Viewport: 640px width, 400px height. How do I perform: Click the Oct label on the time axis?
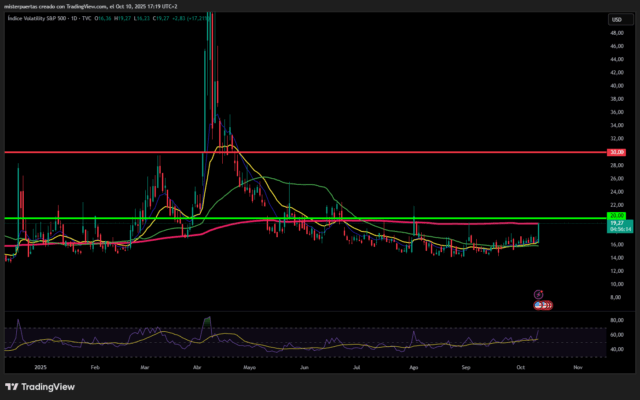pyautogui.click(x=520, y=367)
